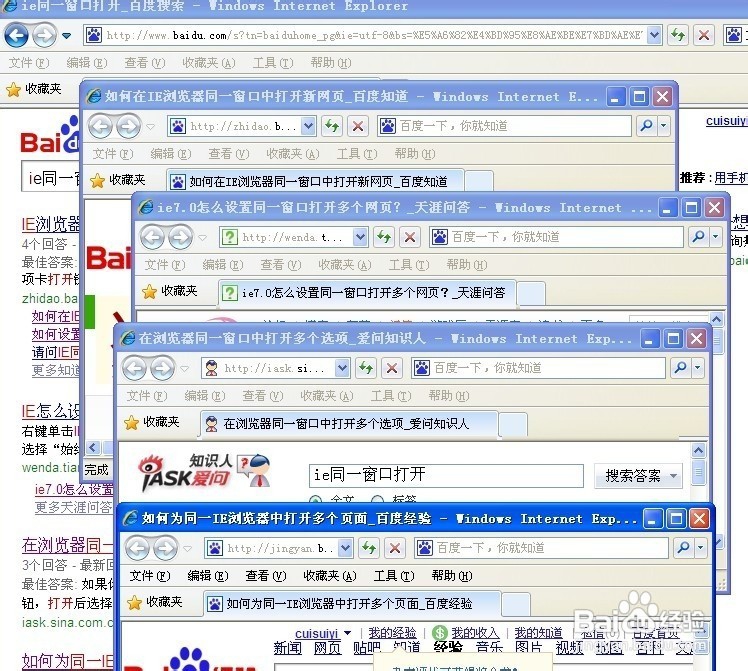Screen dimensions: 748x671
Task: Click iASK query field containing ie同一窗口打开
Action: pyautogui.click(x=447, y=475)
